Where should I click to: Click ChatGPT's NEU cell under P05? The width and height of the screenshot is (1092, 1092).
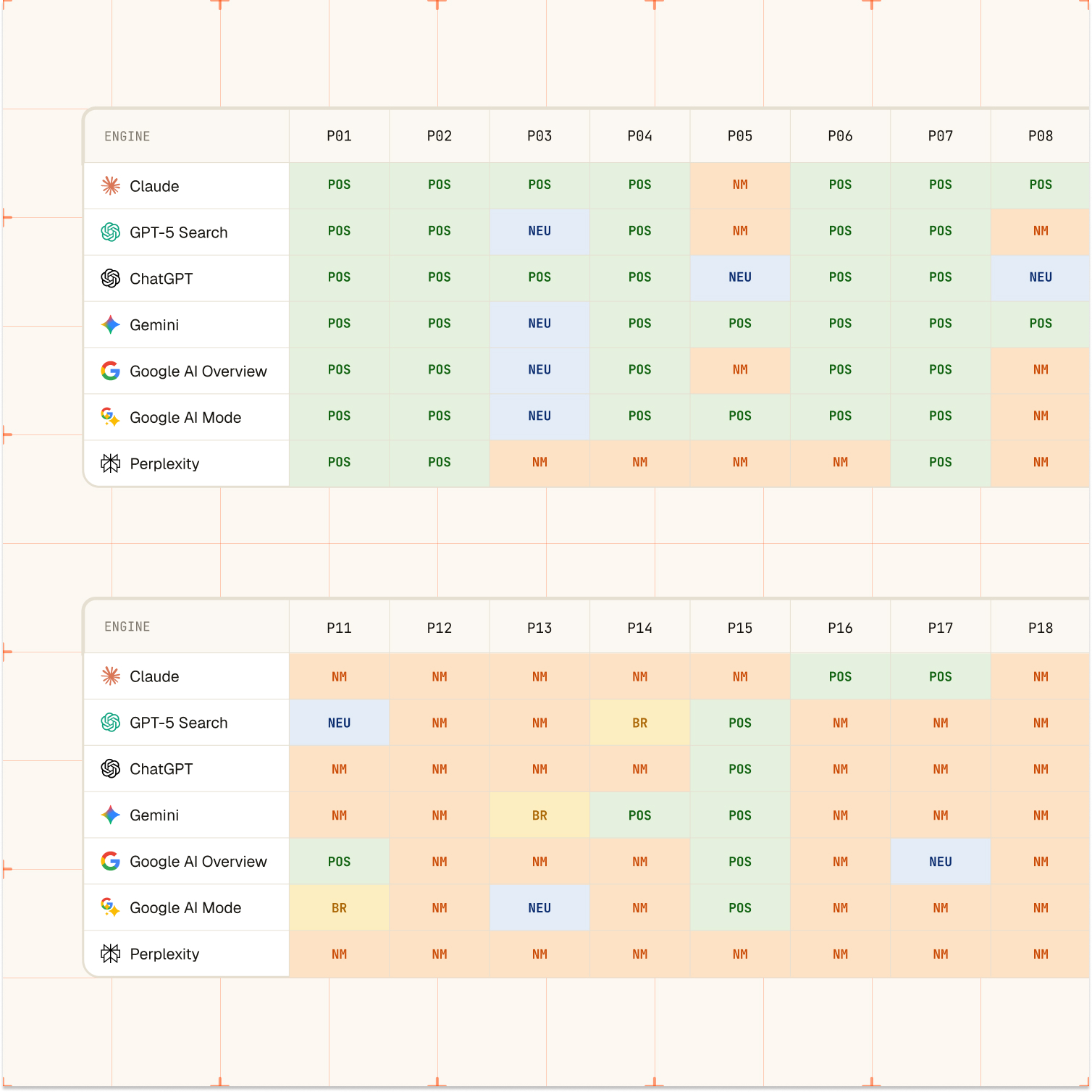click(x=740, y=278)
